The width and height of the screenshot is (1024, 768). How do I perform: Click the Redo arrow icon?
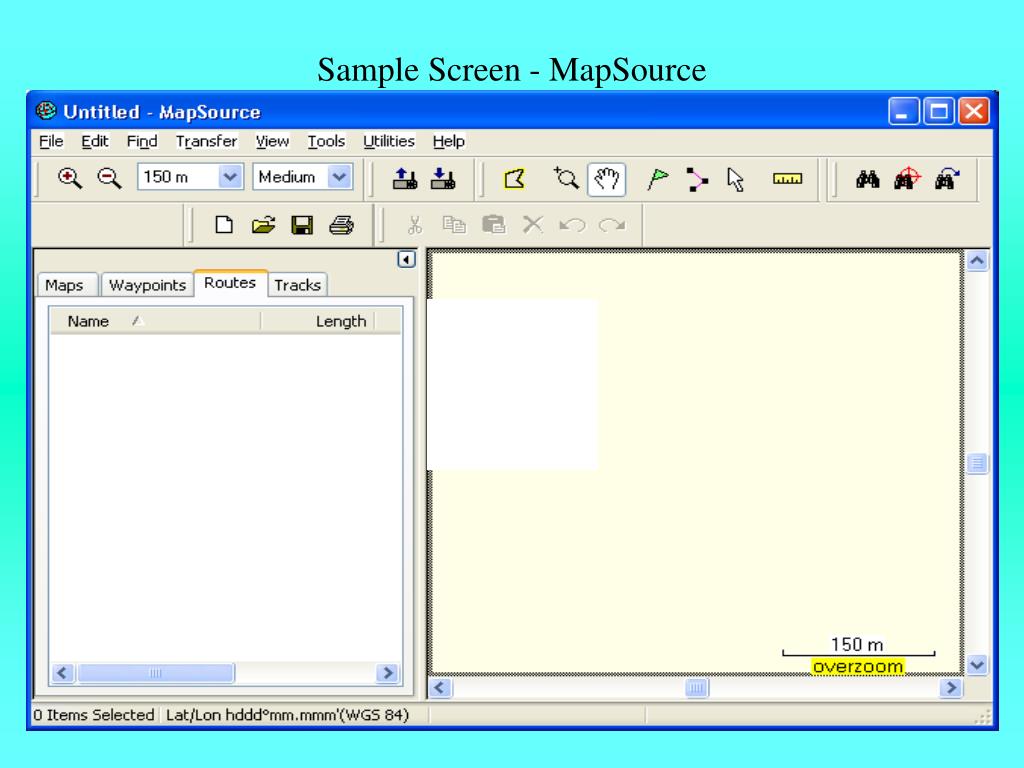[612, 226]
